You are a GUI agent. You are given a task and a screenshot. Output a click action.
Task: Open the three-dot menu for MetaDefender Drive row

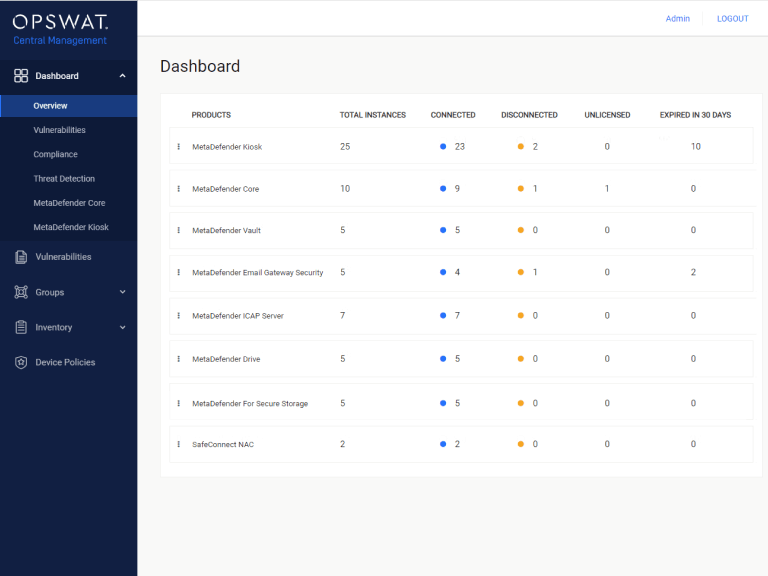click(x=179, y=359)
